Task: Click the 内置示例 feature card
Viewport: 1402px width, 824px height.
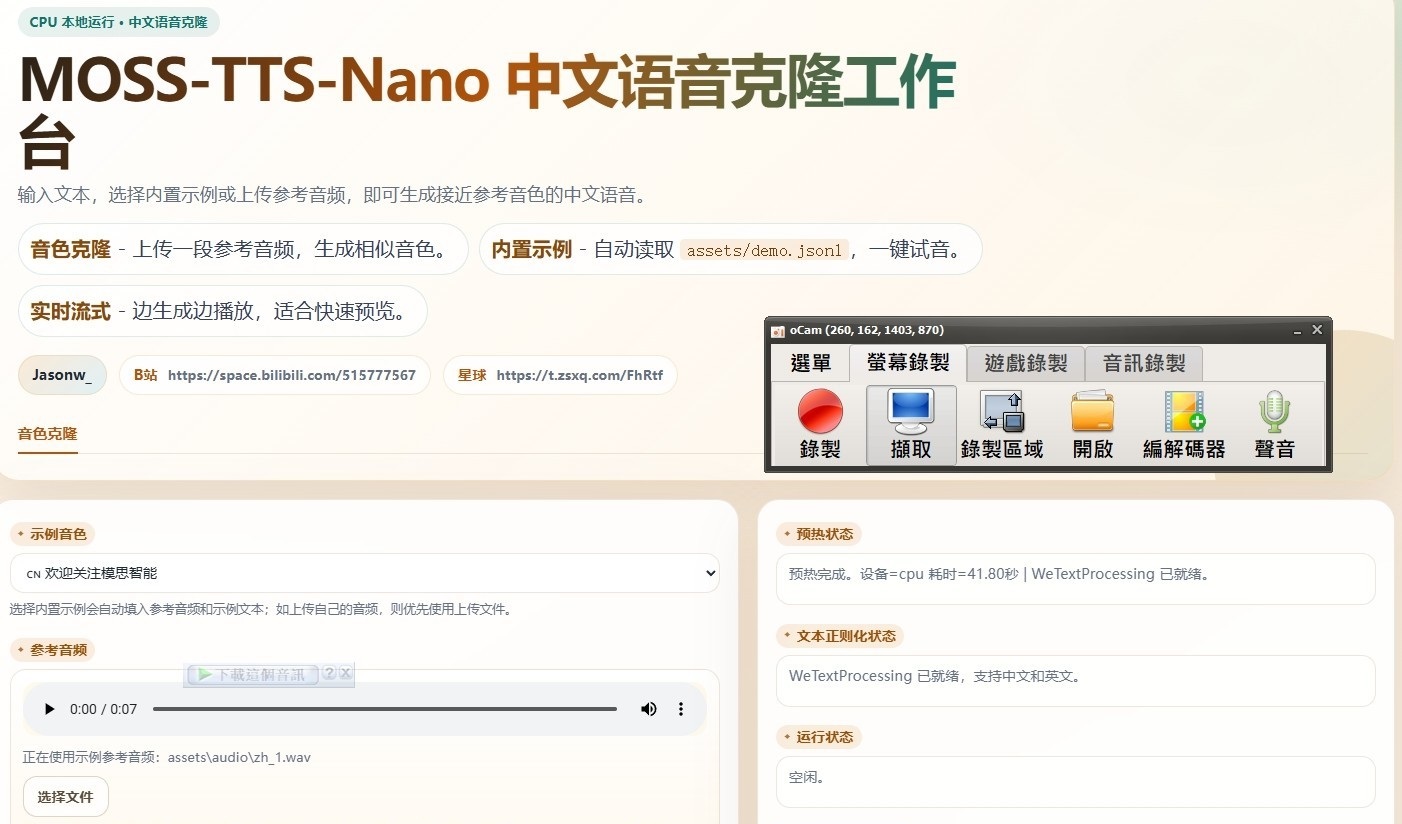Action: point(730,249)
